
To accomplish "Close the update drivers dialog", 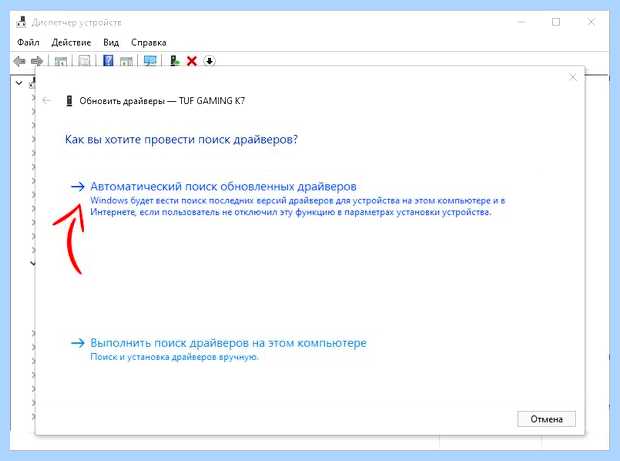I will [573, 77].
